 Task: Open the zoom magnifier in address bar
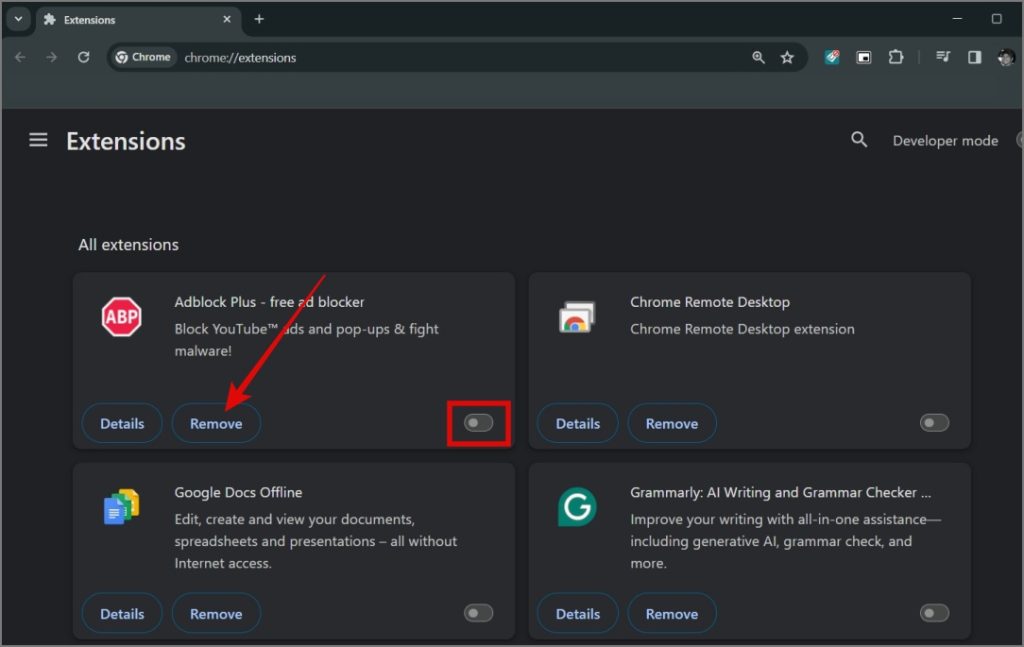[x=758, y=57]
